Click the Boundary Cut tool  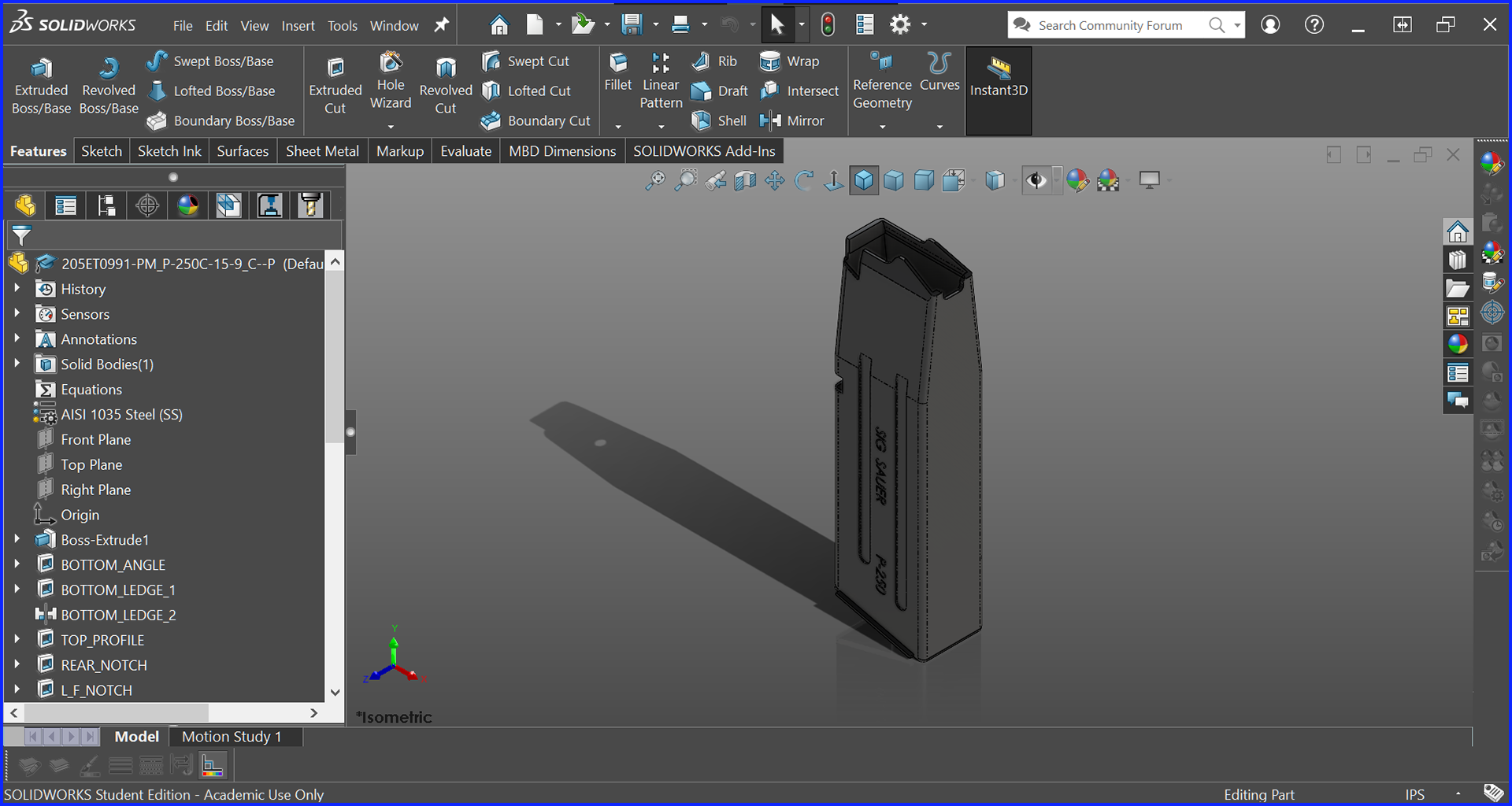click(x=535, y=120)
